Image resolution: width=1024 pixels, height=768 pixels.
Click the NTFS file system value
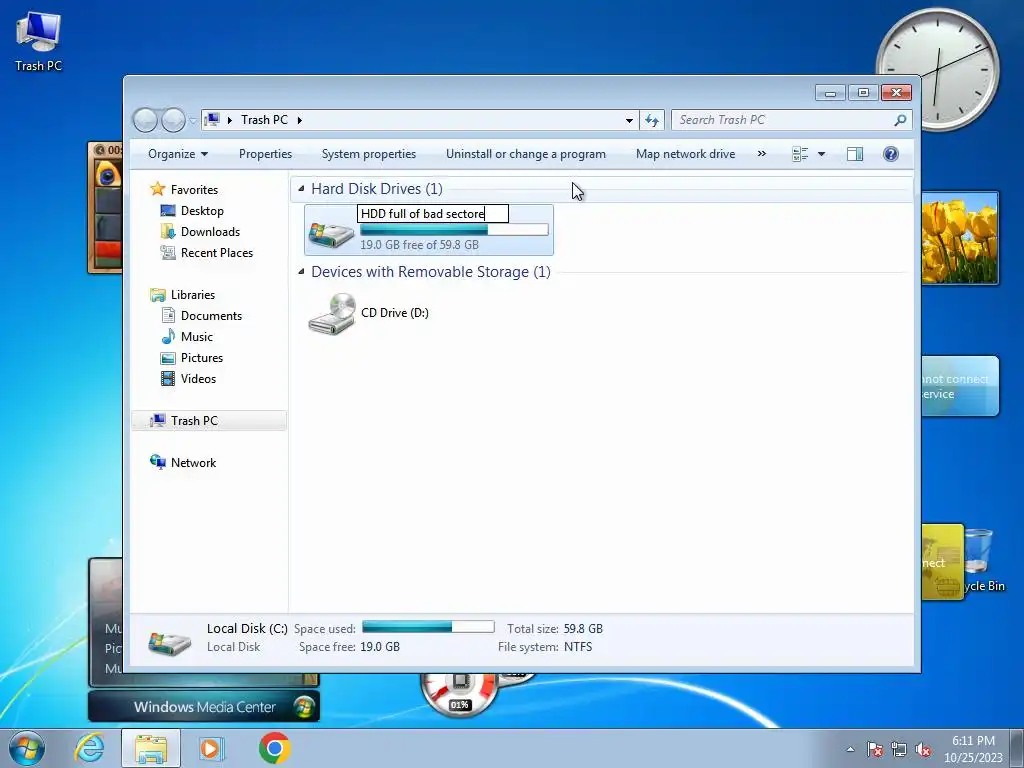(578, 647)
